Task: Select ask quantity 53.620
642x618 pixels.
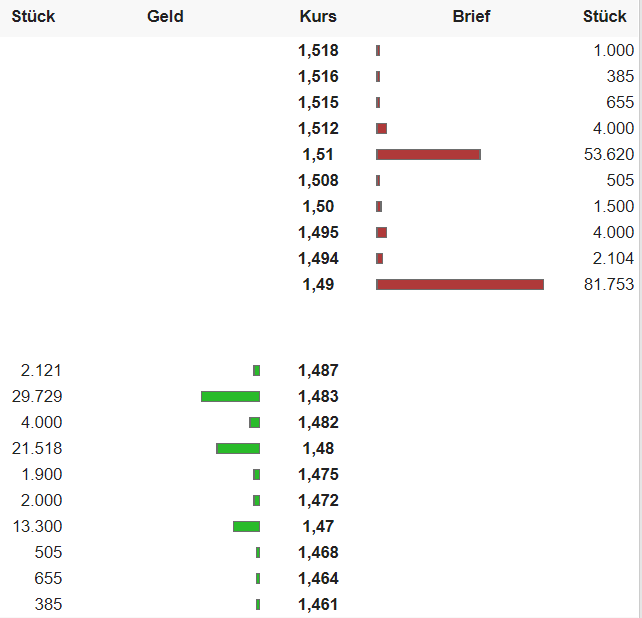Action: point(608,154)
